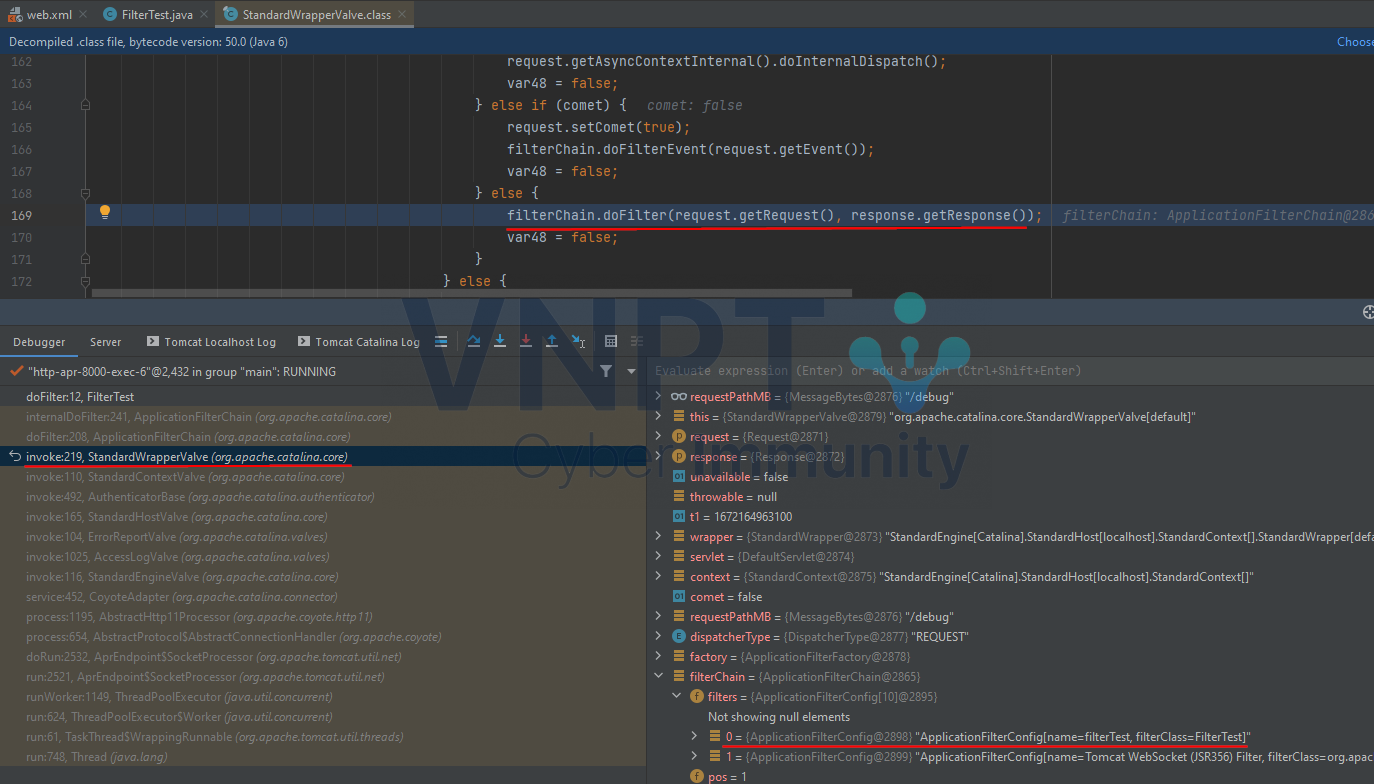Click the Step Out debugger icon
Viewport: 1374px width, 784px height.
pyautogui.click(x=551, y=341)
